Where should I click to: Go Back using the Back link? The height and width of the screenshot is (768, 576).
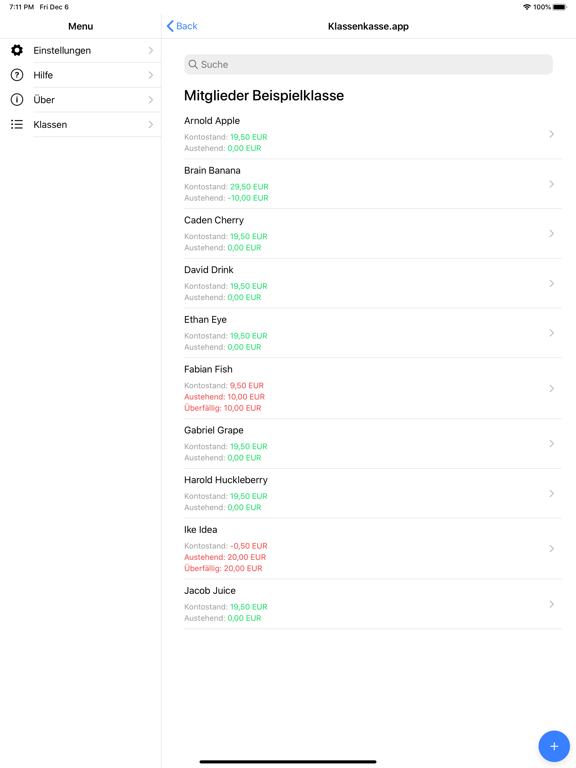[187, 26]
